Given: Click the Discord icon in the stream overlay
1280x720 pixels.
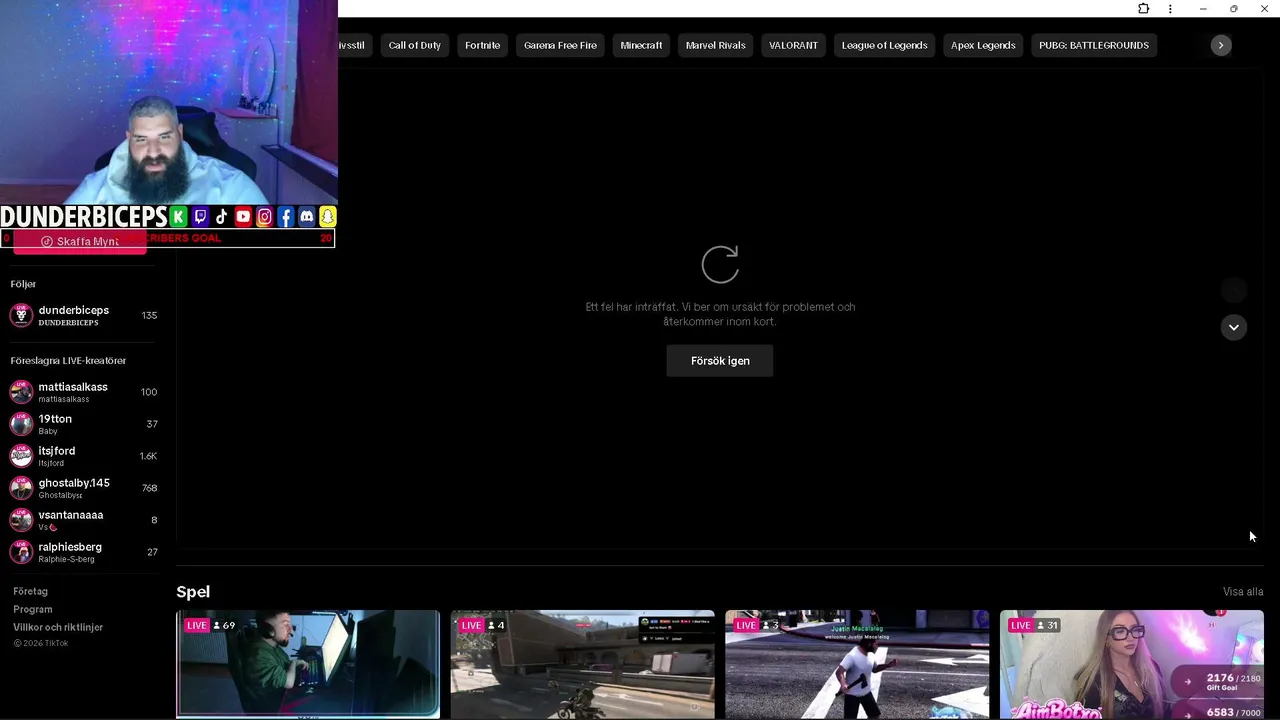Looking at the screenshot, I should (307, 217).
